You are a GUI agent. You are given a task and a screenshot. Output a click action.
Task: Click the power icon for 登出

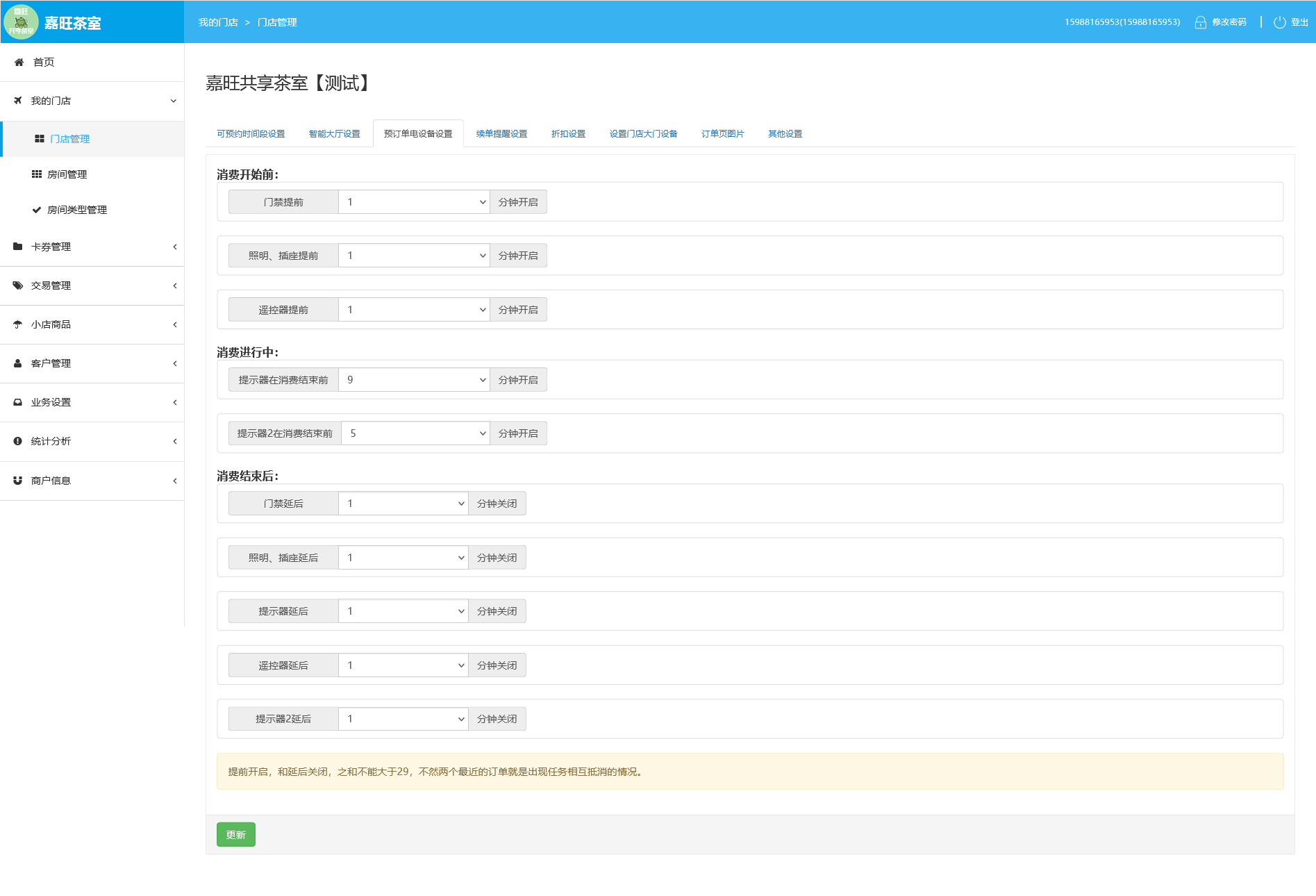pos(1279,22)
